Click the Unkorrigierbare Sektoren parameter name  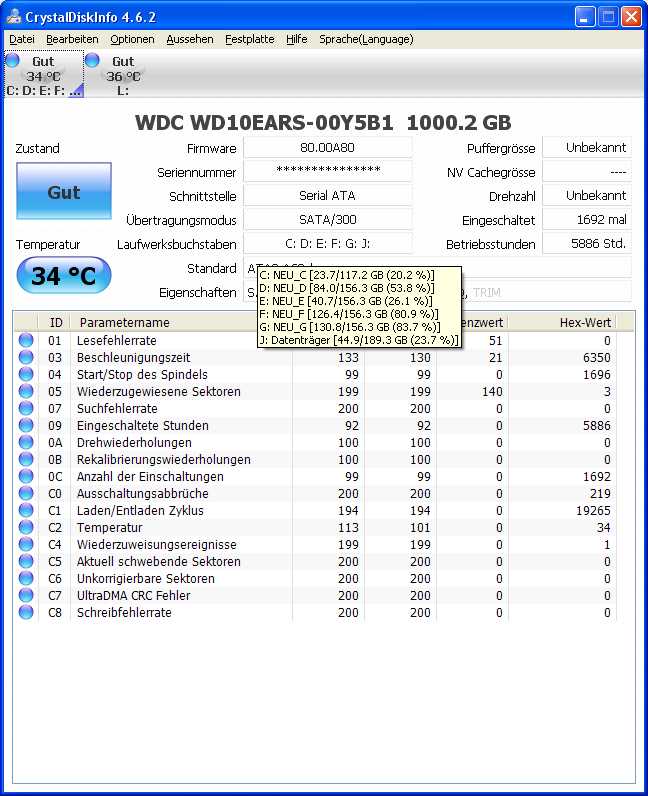(145, 579)
